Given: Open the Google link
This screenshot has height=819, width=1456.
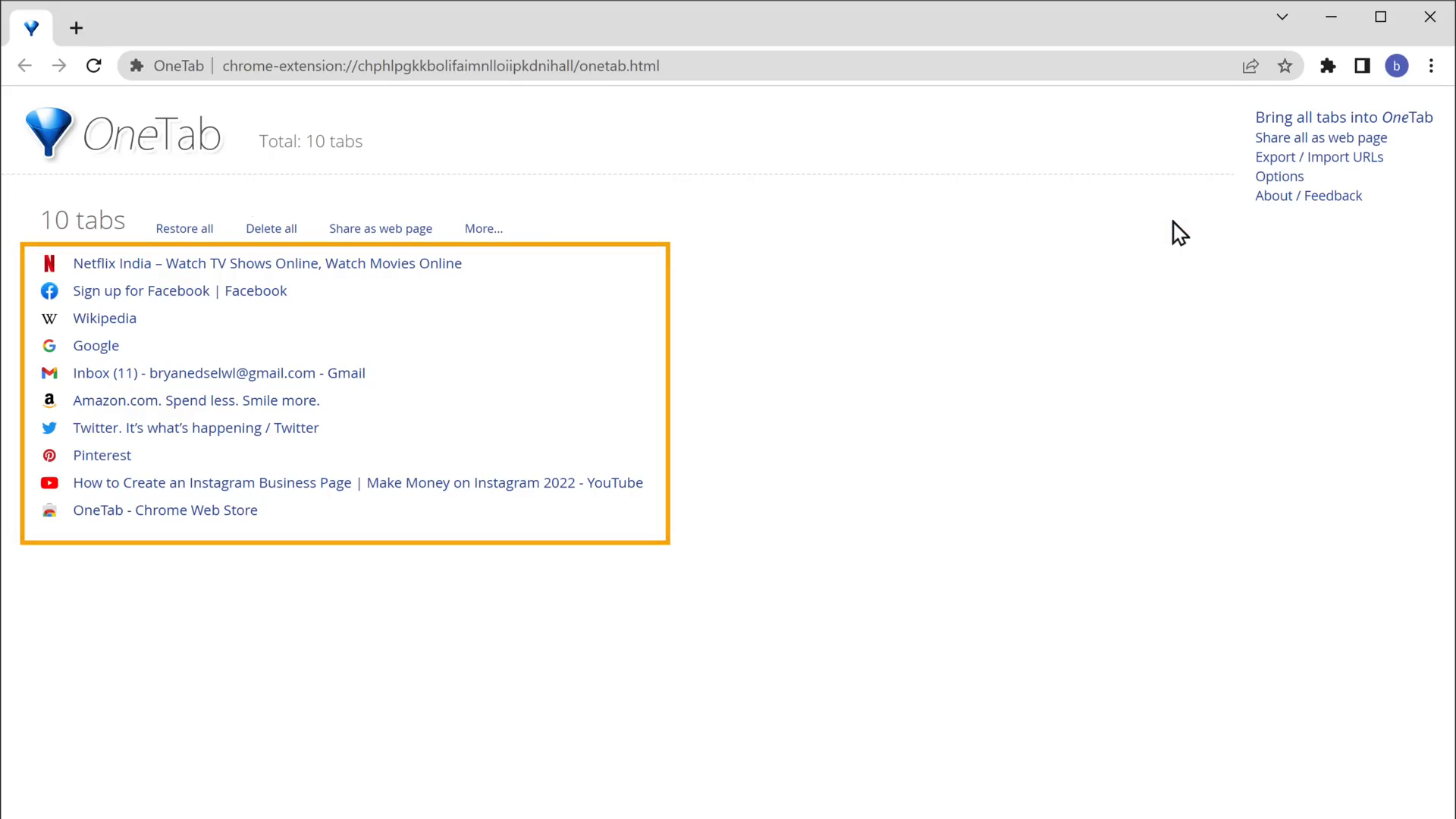Looking at the screenshot, I should pyautogui.click(x=96, y=346).
